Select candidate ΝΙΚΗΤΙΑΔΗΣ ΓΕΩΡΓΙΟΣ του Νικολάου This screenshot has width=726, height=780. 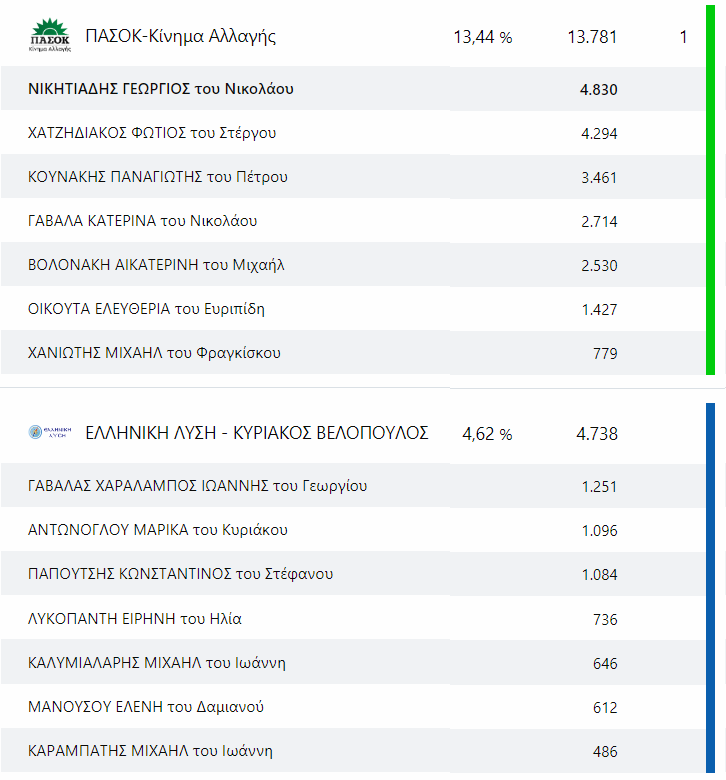[161, 89]
